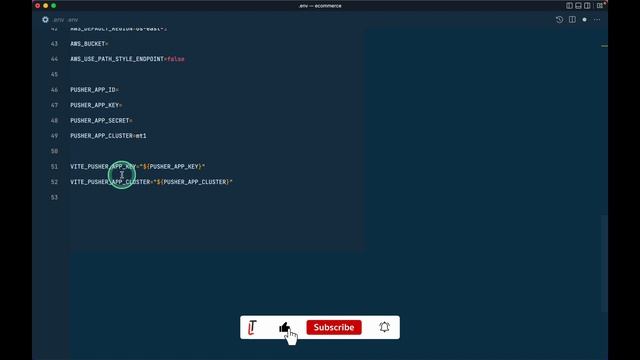Image resolution: width=640 pixels, height=360 pixels.
Task: Click the red Subscribe button
Action: pos(334,327)
